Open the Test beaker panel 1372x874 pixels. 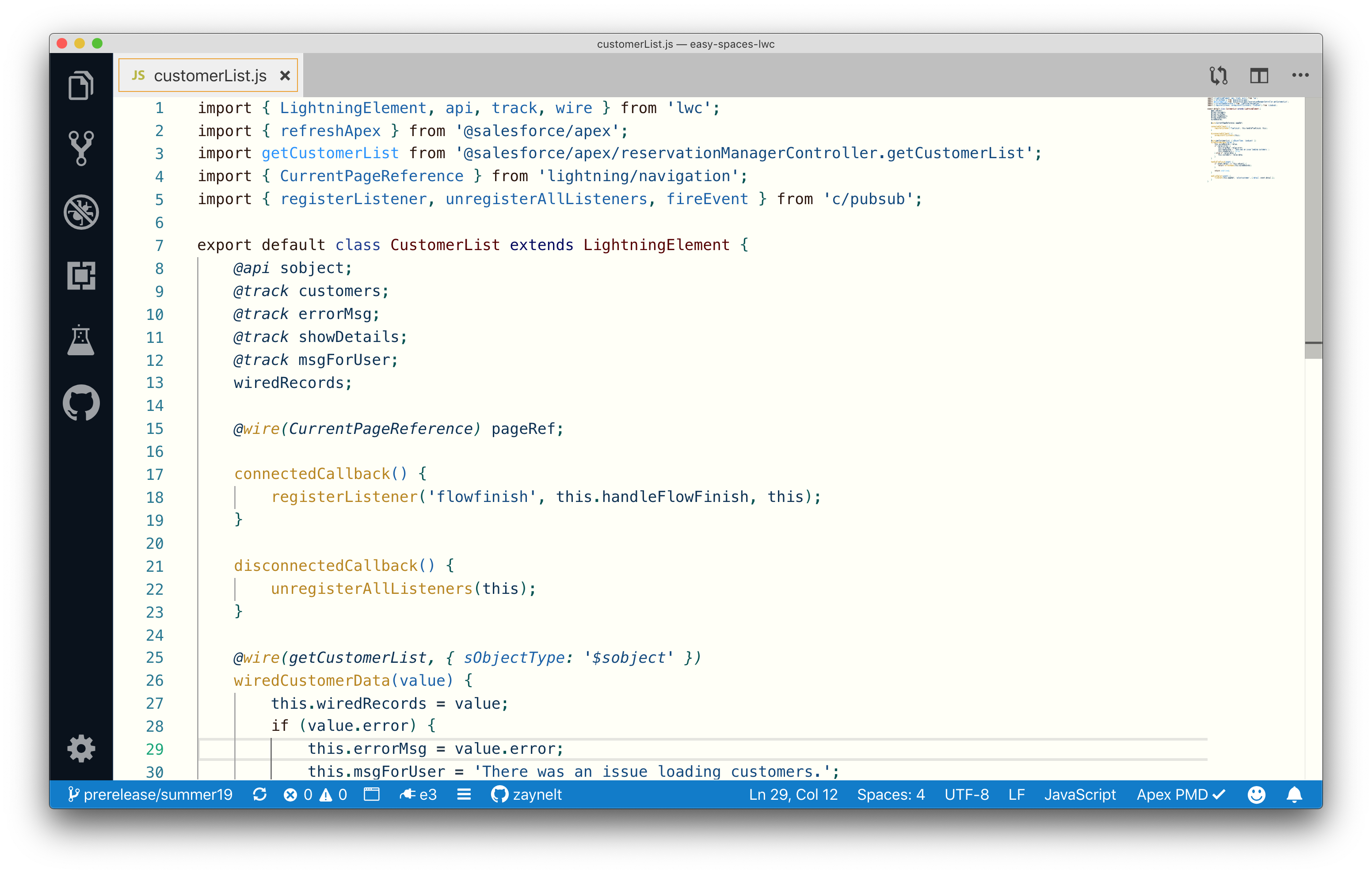[x=81, y=341]
